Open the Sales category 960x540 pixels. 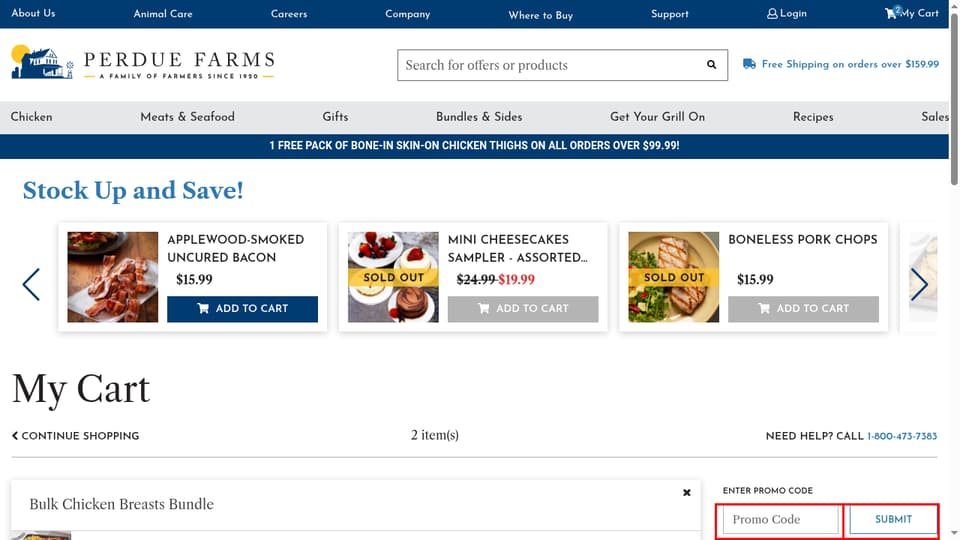tap(935, 117)
